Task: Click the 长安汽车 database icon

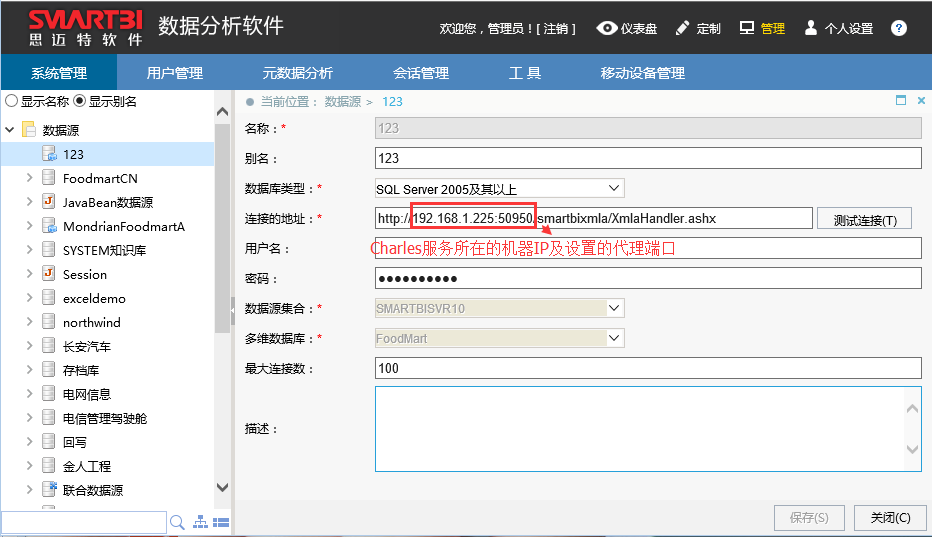Action: [49, 345]
